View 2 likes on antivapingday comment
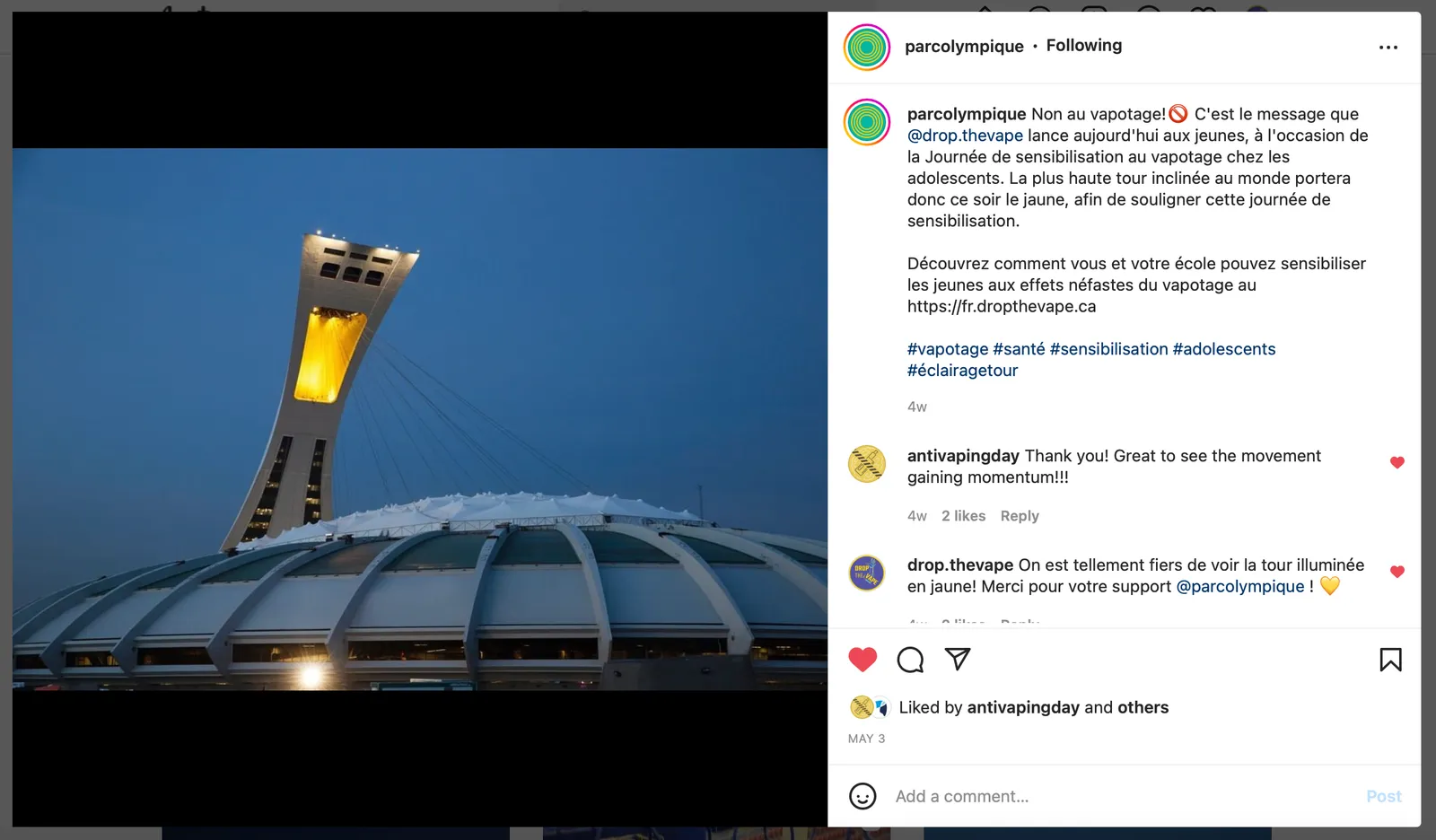 964,516
